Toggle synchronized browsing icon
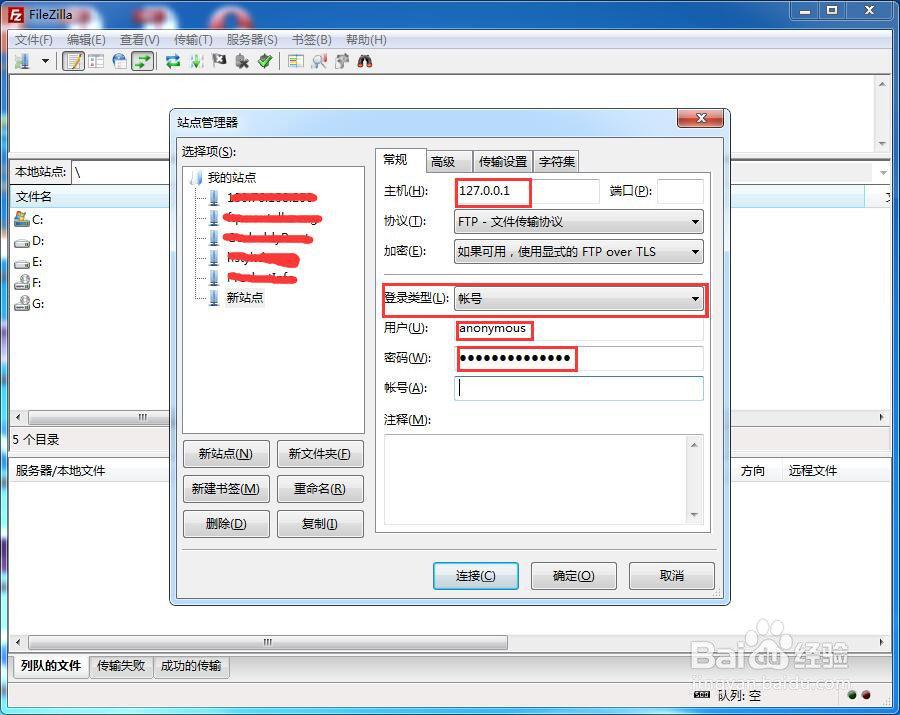Screen dimensions: 900x715 342,61
